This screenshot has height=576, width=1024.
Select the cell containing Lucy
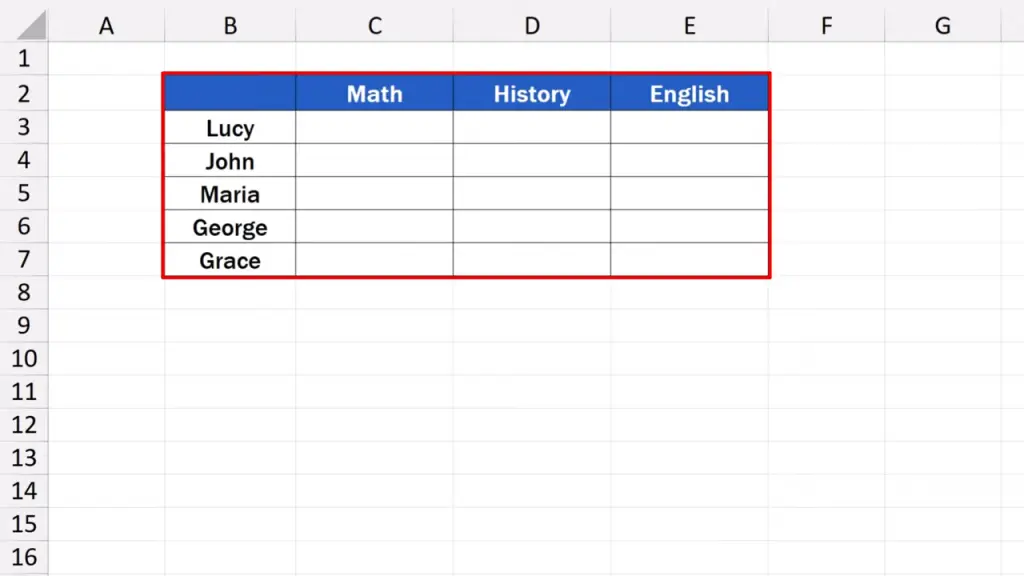point(230,128)
